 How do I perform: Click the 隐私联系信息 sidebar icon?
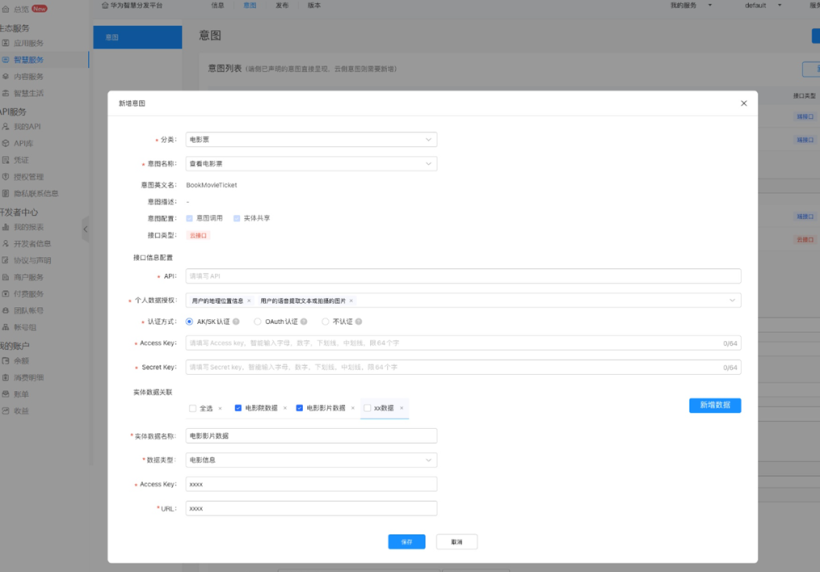(6, 193)
